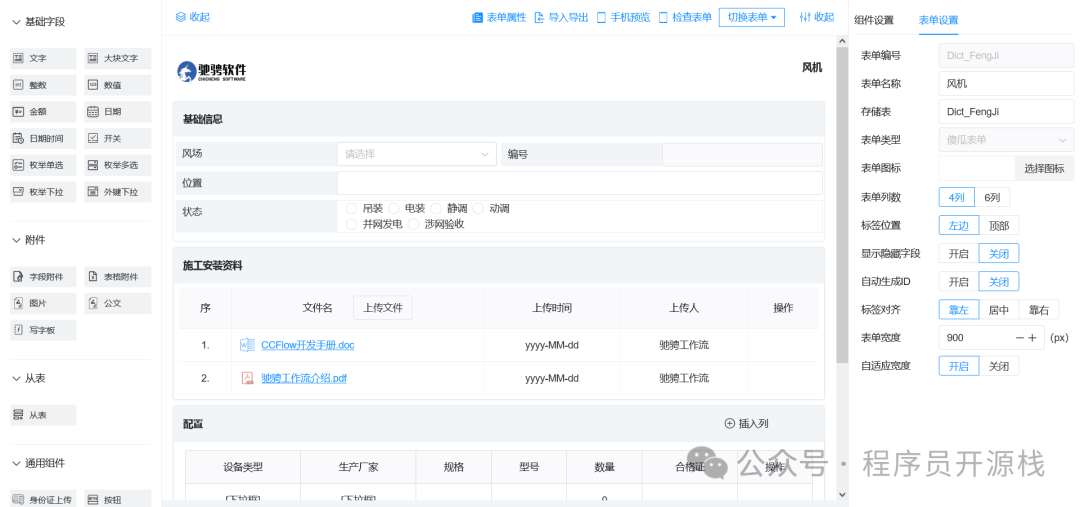This screenshot has width=1080, height=507.
Task: Add the 枚举单选 enum radio component
Action: (43, 165)
